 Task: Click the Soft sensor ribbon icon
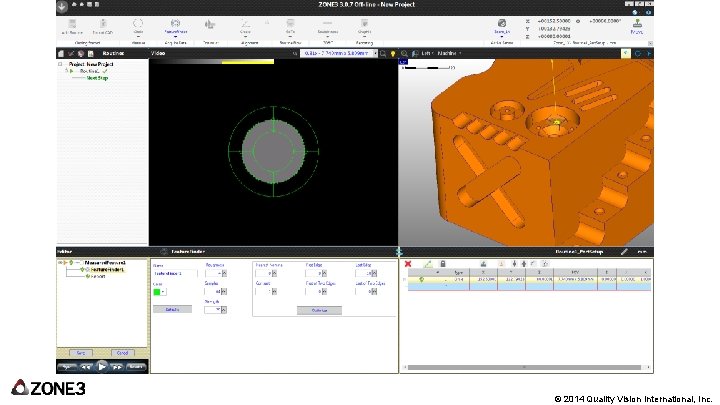click(x=290, y=24)
